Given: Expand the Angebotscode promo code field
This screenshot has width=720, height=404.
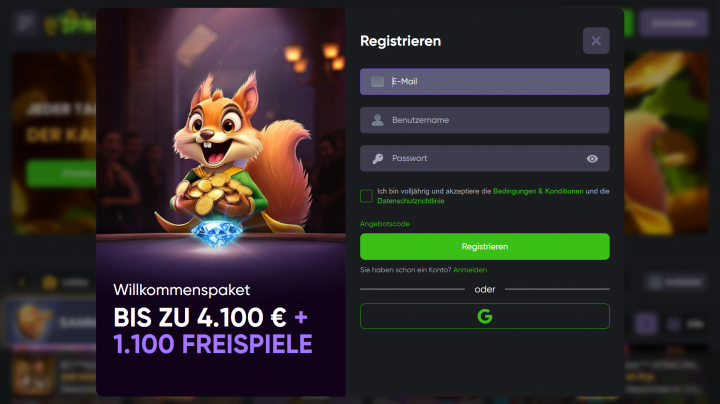Looking at the screenshot, I should pyautogui.click(x=384, y=224).
